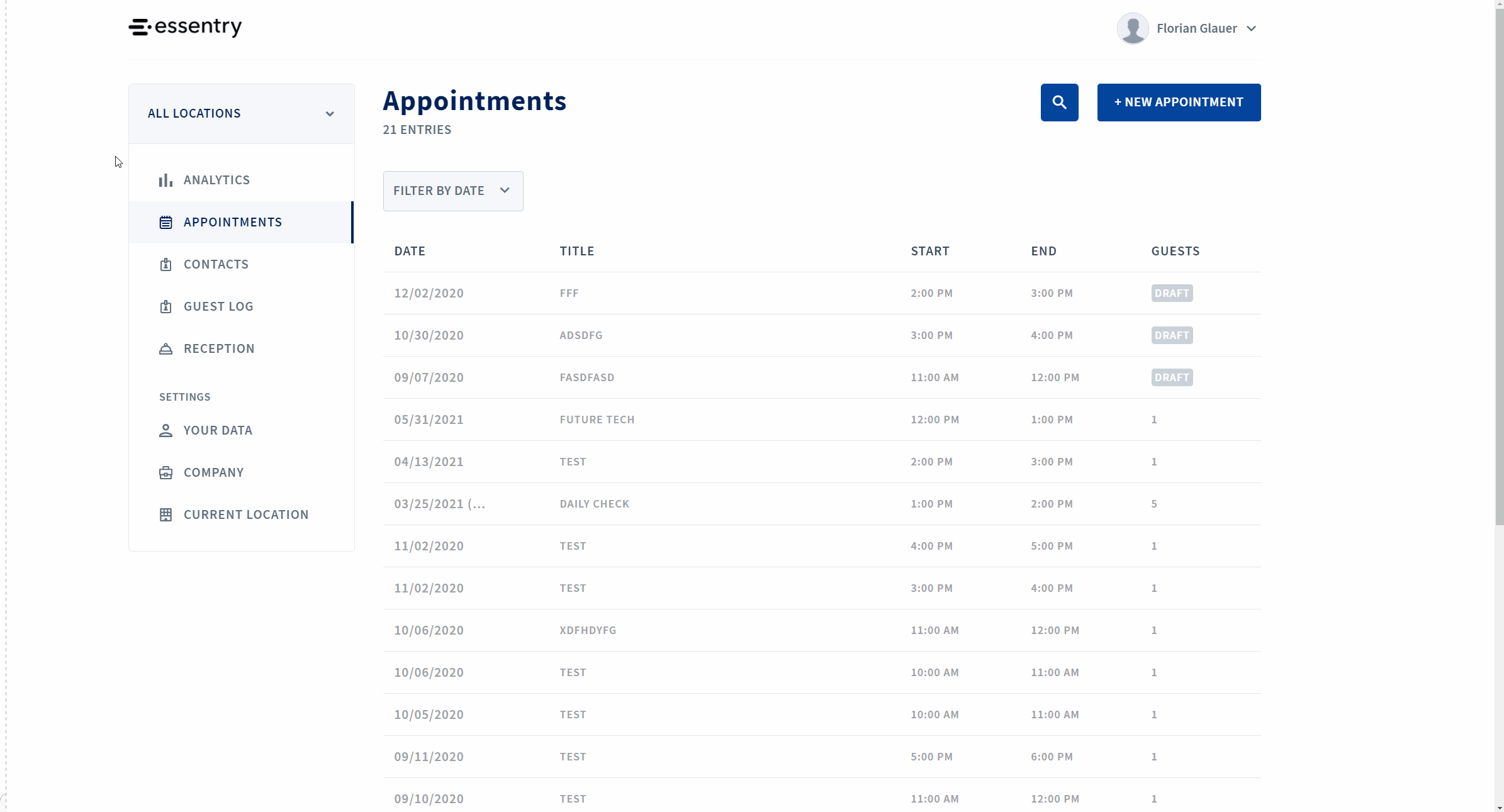Click the DRAFT badge on 12/02/2020 row
This screenshot has height=812, width=1504.
[x=1172, y=294]
